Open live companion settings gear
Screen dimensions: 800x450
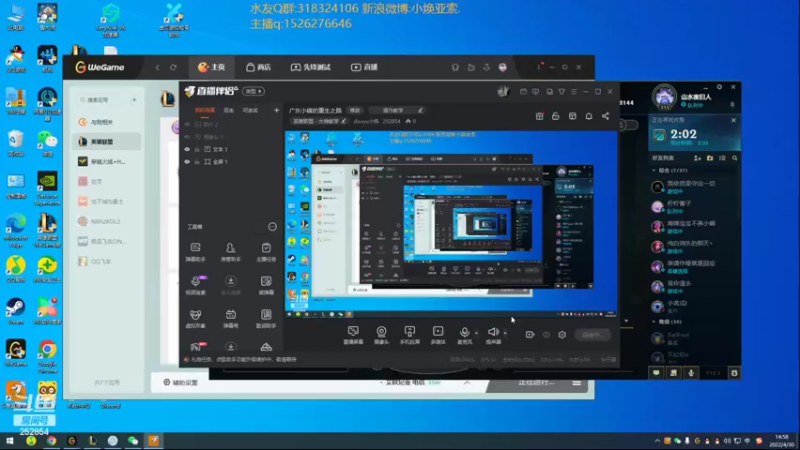[x=562, y=335]
